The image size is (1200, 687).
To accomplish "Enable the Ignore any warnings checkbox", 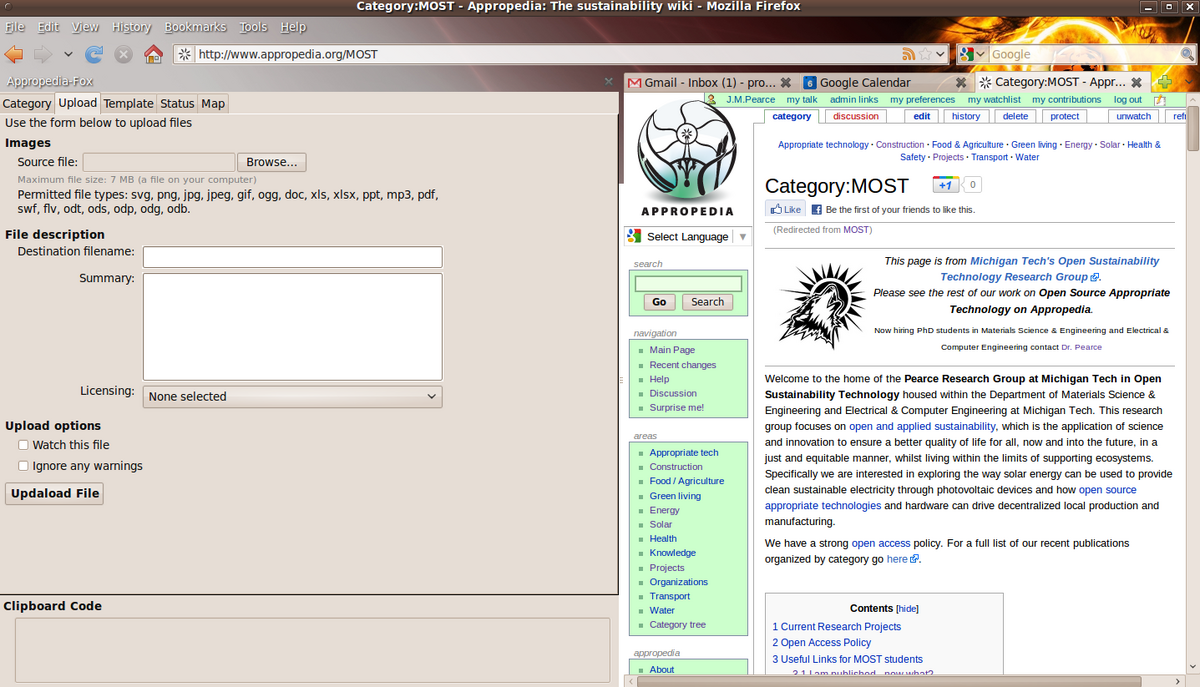I will coord(23,466).
